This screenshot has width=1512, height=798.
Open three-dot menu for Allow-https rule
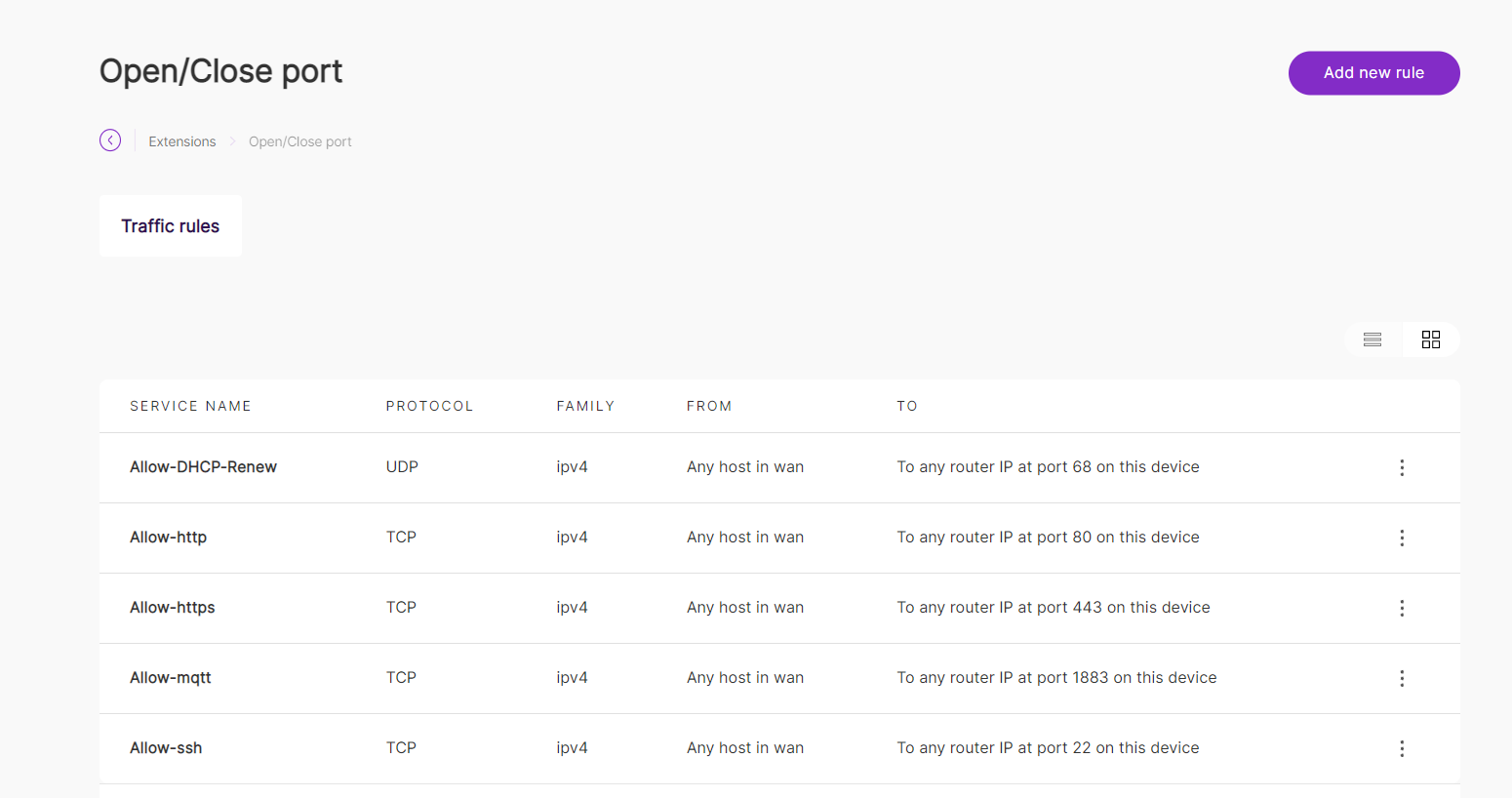1402,608
